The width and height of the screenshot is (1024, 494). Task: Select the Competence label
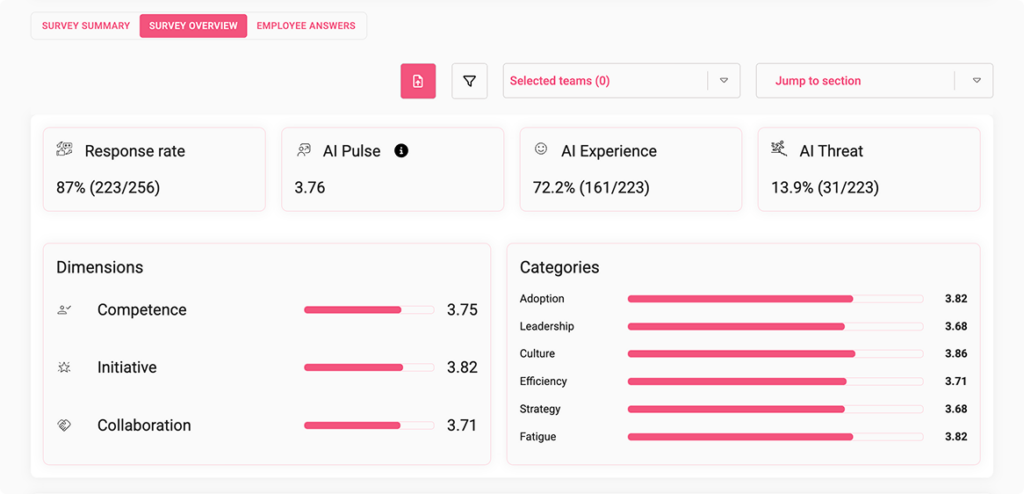pyautogui.click(x=142, y=310)
